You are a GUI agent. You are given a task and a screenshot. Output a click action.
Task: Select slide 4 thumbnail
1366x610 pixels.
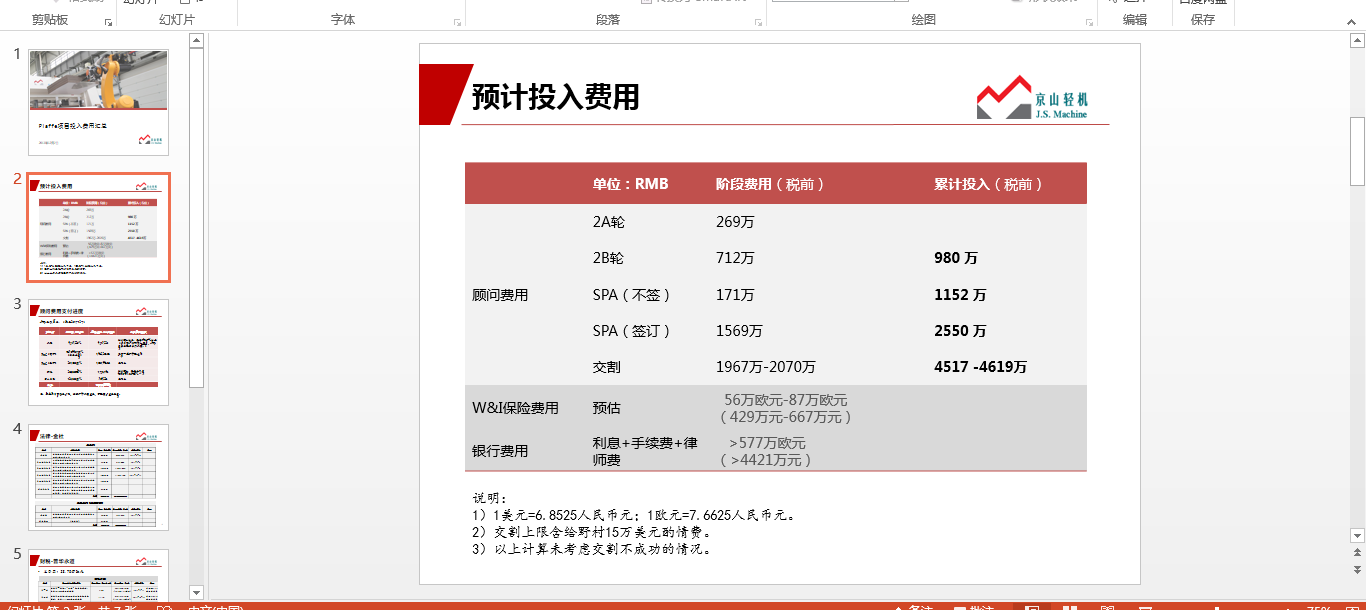pyautogui.click(x=99, y=477)
